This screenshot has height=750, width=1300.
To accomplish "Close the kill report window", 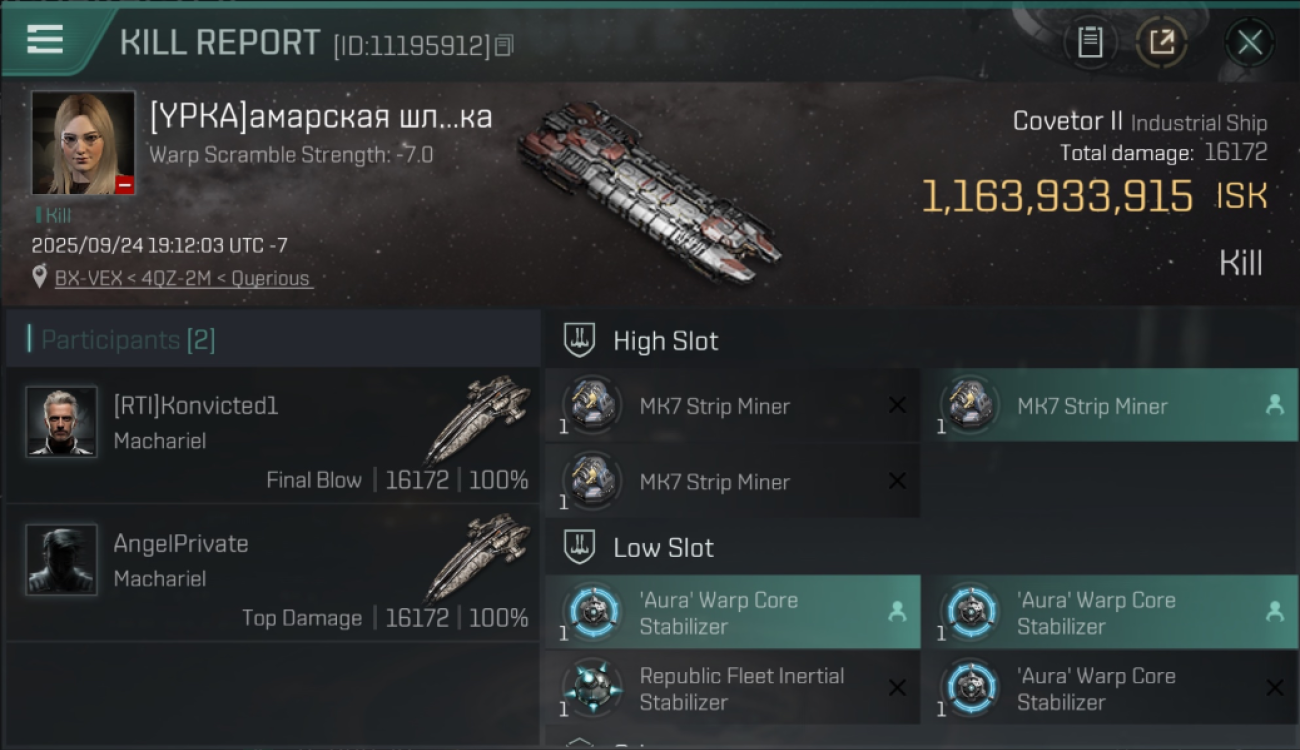I will coord(1249,42).
